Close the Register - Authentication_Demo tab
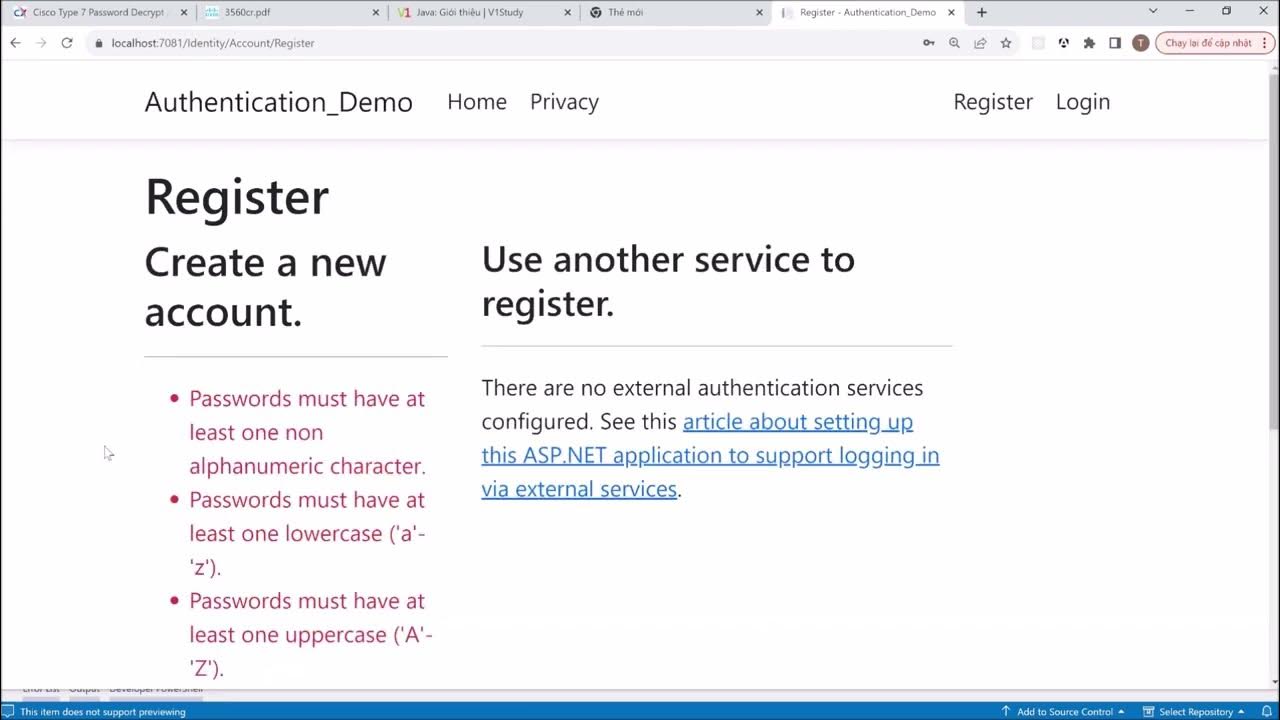1280x720 pixels. (x=951, y=12)
